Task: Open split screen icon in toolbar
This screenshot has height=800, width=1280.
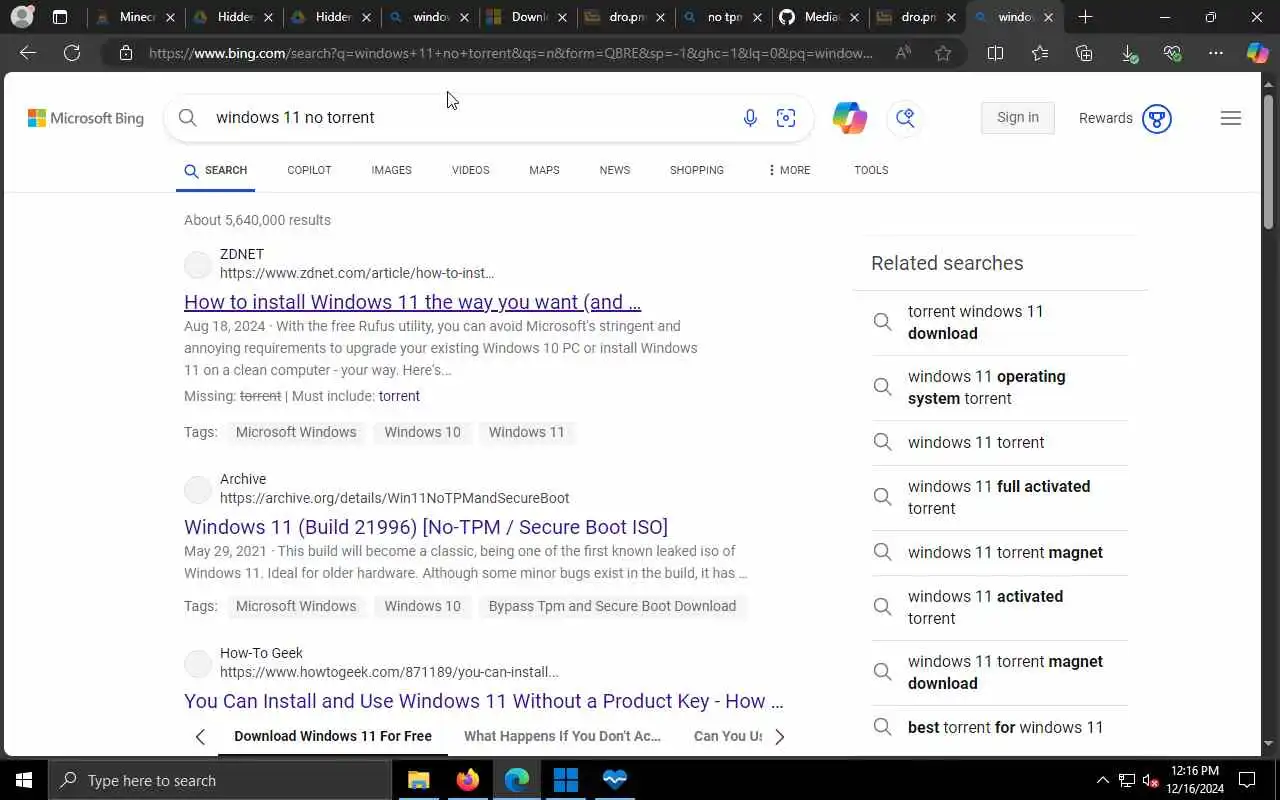Action: 995,53
